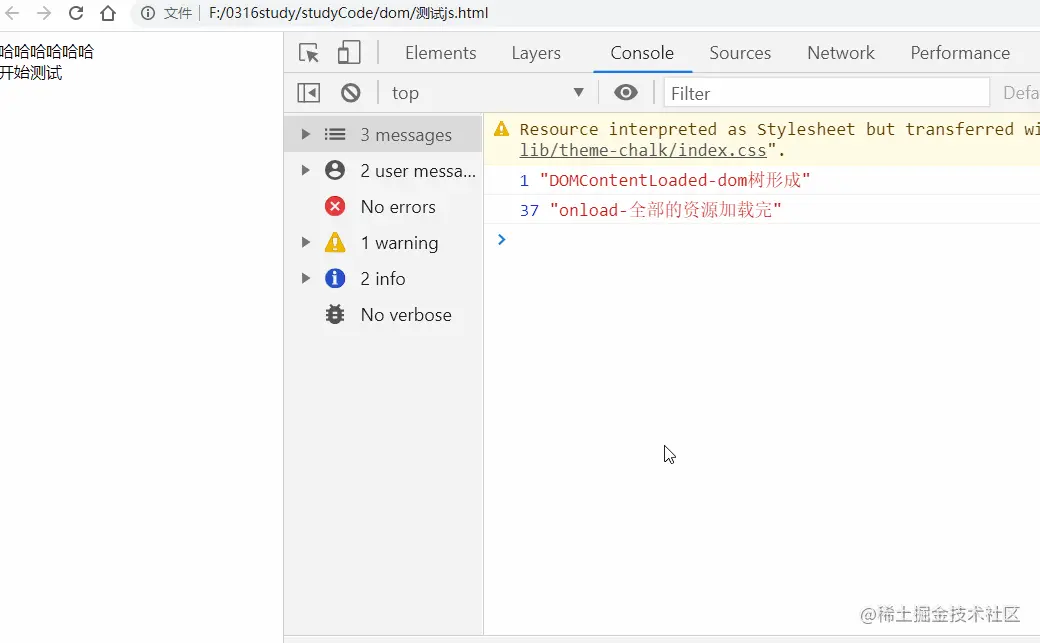This screenshot has width=1040, height=643.
Task: Click the clear console icon
Action: click(x=351, y=92)
